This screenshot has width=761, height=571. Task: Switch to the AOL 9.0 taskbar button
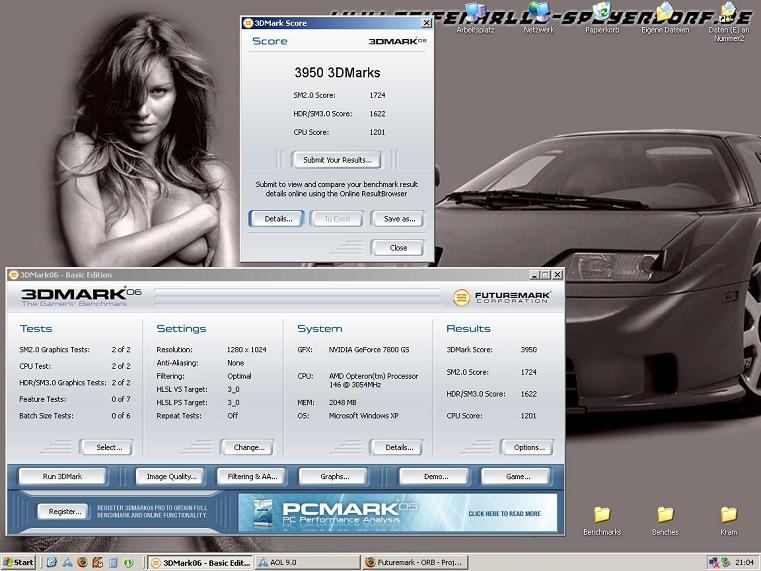pyautogui.click(x=307, y=563)
